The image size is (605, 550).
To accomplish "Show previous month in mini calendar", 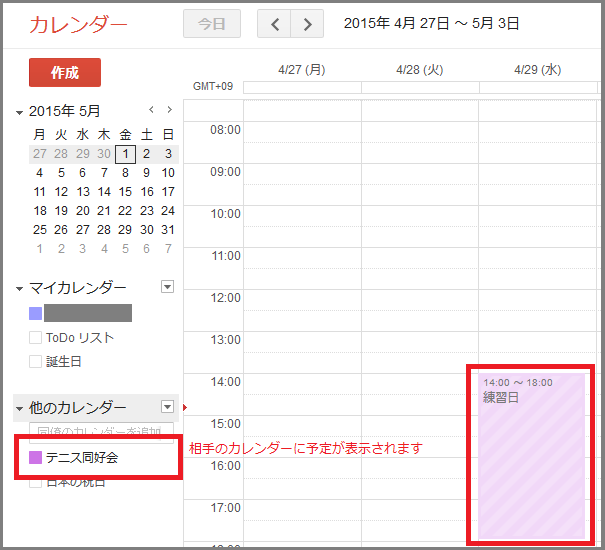I will [152, 110].
